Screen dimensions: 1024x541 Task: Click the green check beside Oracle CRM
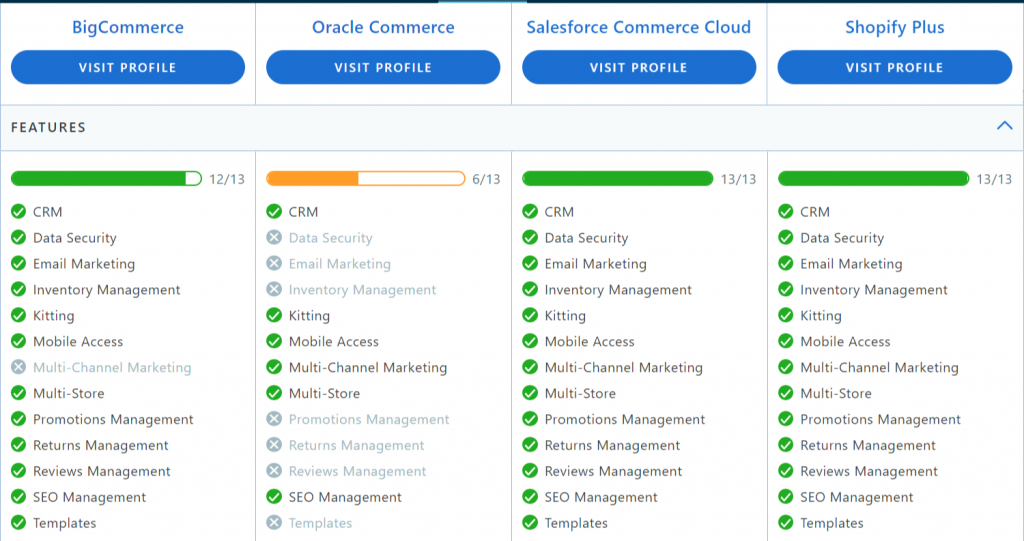(x=274, y=212)
